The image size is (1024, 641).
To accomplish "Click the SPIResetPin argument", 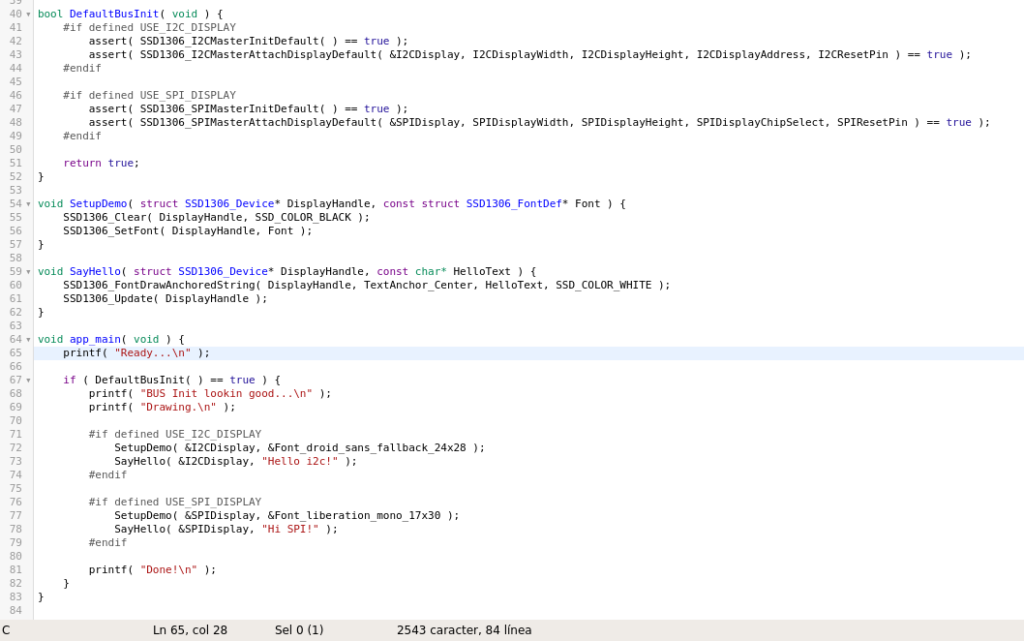I will [872, 123].
